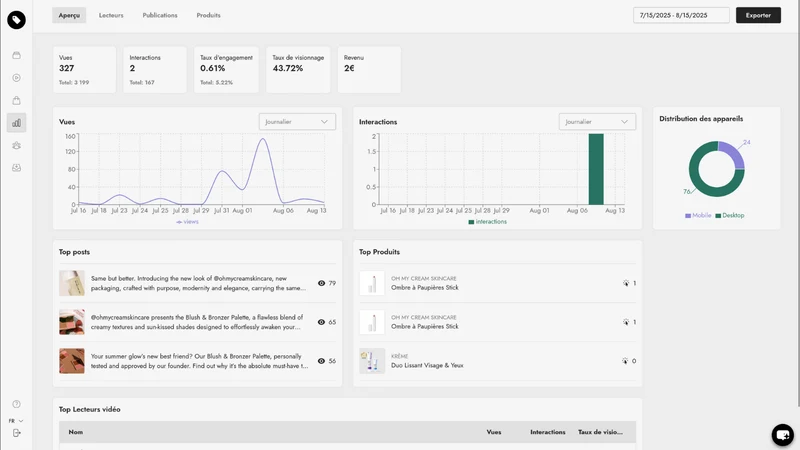Screen dimensions: 800x450
Task: Open thumbnail of 'Your summer glow' post
Action: (x=72, y=361)
